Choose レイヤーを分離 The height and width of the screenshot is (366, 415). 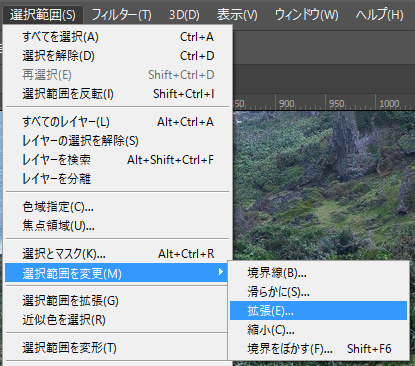pyautogui.click(x=117, y=179)
